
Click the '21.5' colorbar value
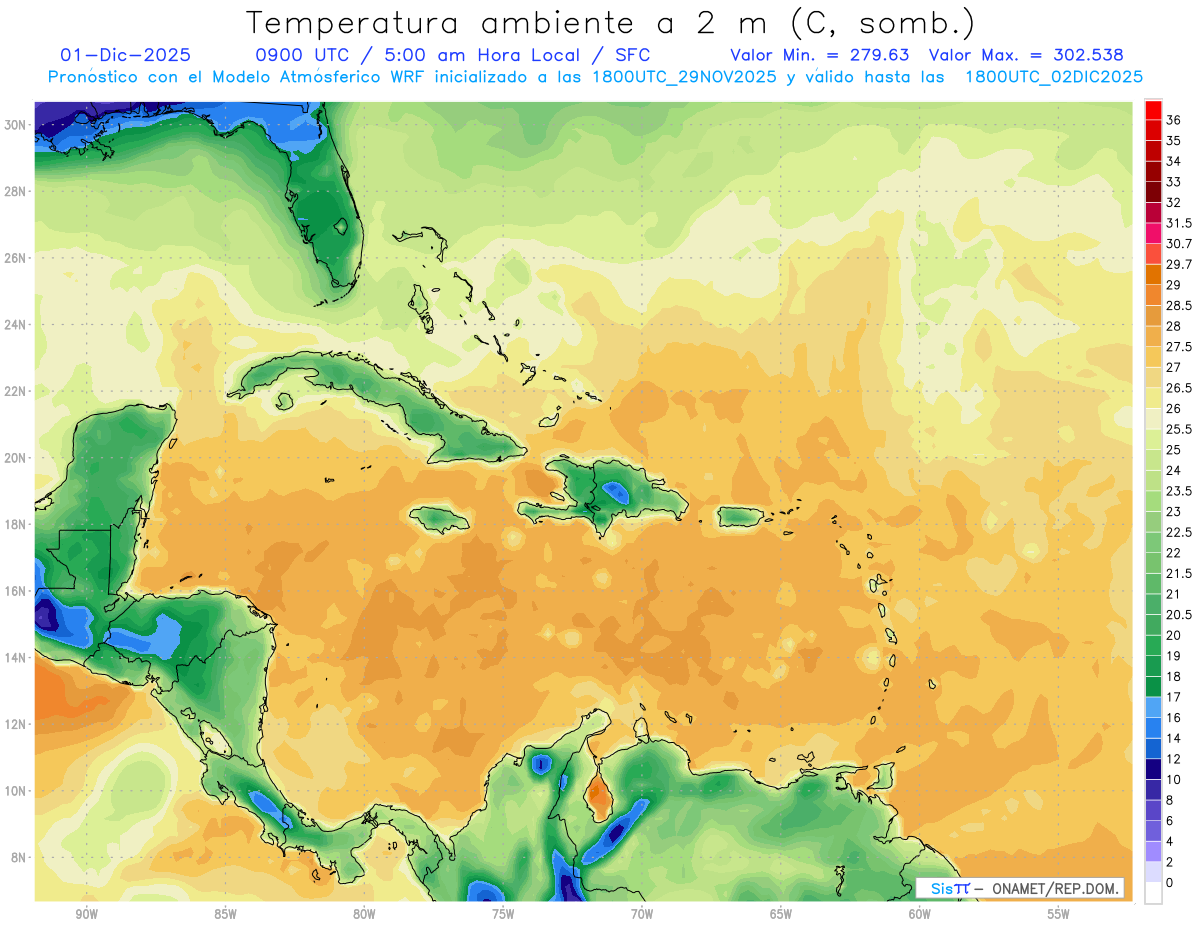1179,573
